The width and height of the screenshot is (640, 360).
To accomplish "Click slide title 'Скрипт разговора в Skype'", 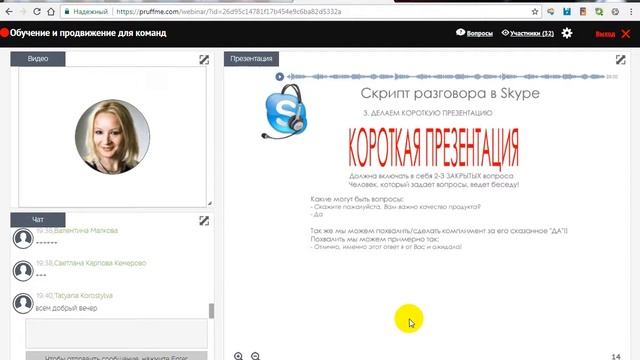I will click(x=450, y=93).
